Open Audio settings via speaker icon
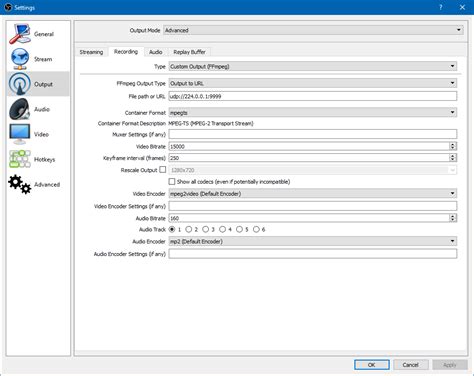Image resolution: width=474 pixels, height=376 pixels. click(20, 109)
